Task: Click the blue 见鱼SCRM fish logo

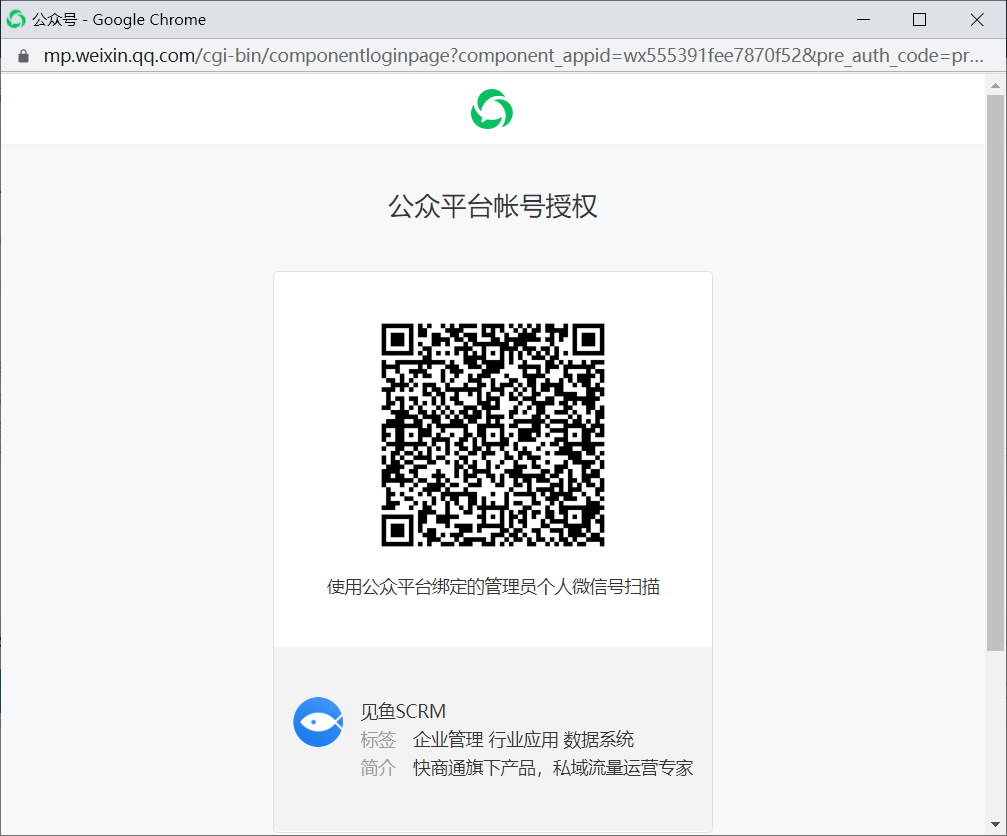Action: tap(318, 722)
